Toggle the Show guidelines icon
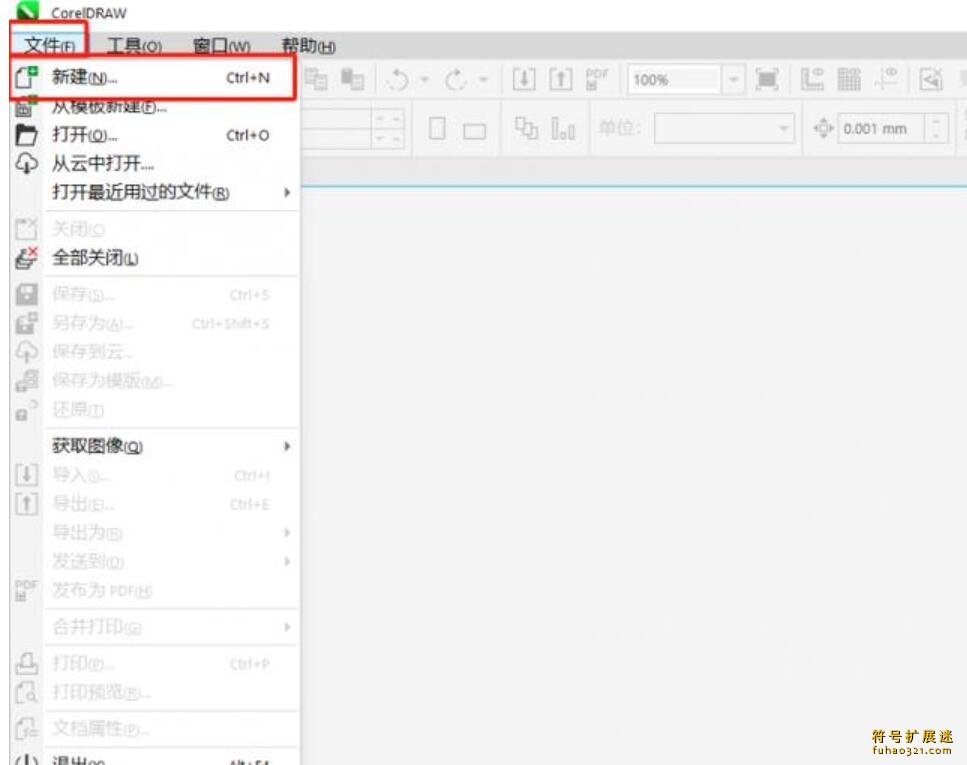The width and height of the screenshot is (967, 765). click(x=886, y=79)
